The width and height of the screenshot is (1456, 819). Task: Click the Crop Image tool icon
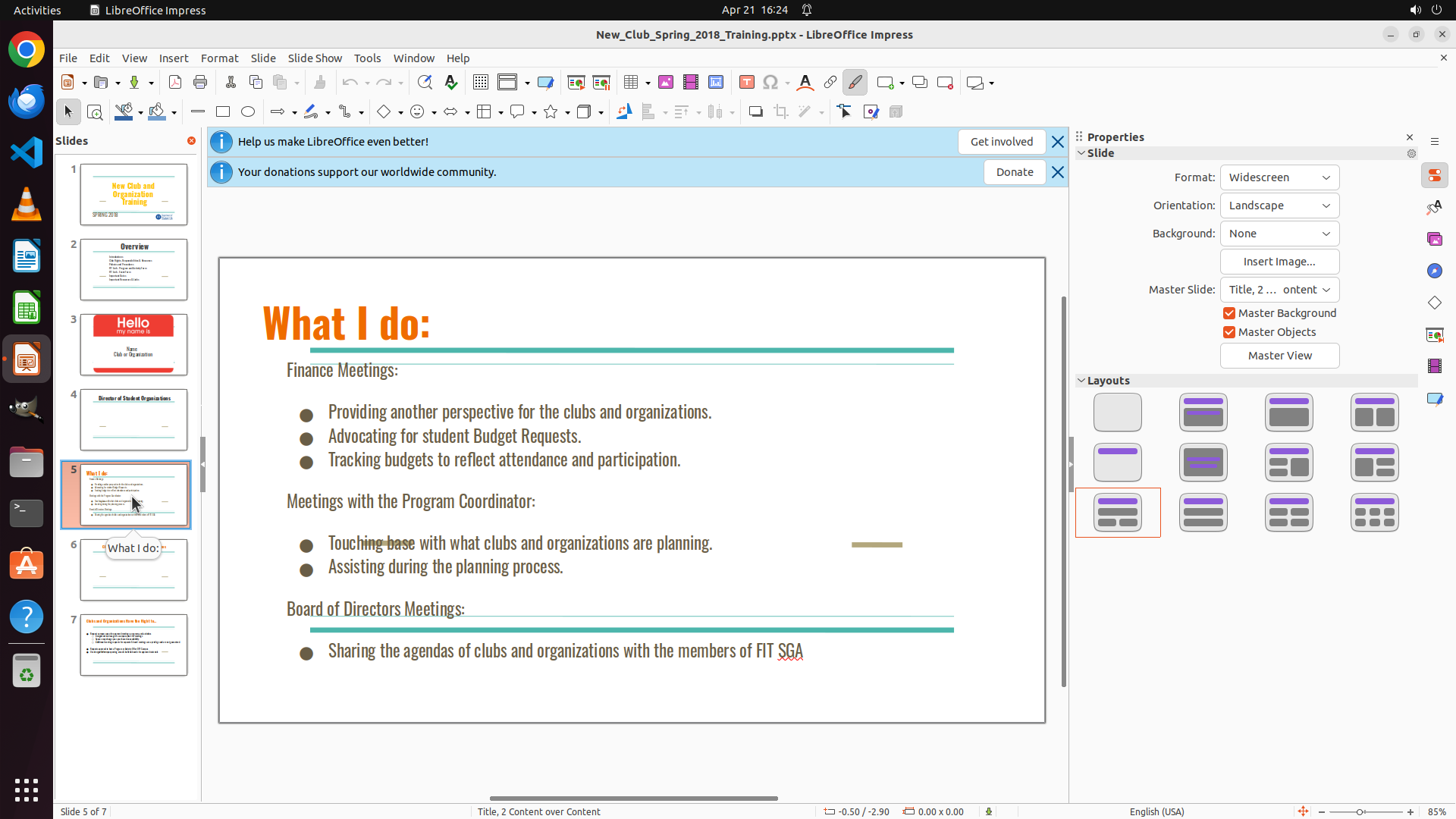point(781,112)
